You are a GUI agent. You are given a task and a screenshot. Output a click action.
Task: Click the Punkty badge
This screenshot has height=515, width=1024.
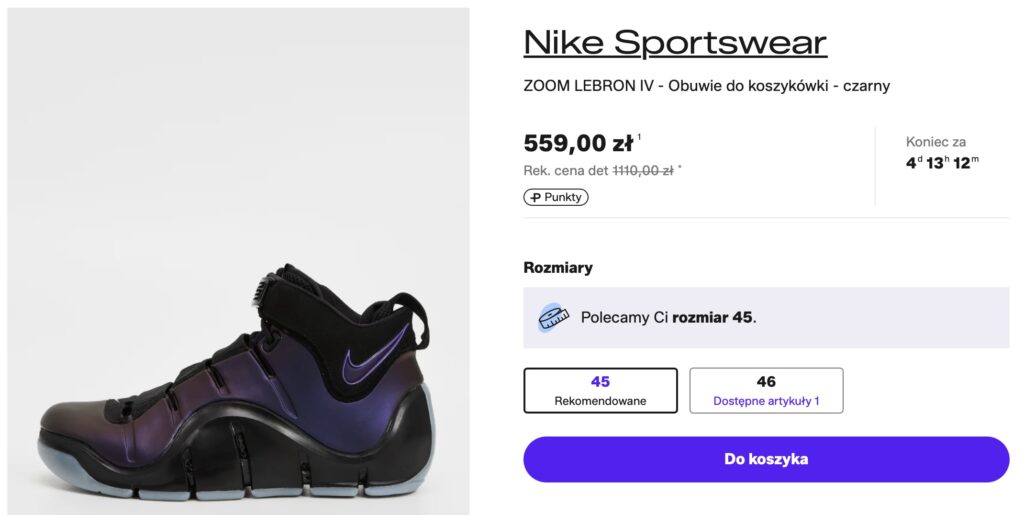coord(556,197)
